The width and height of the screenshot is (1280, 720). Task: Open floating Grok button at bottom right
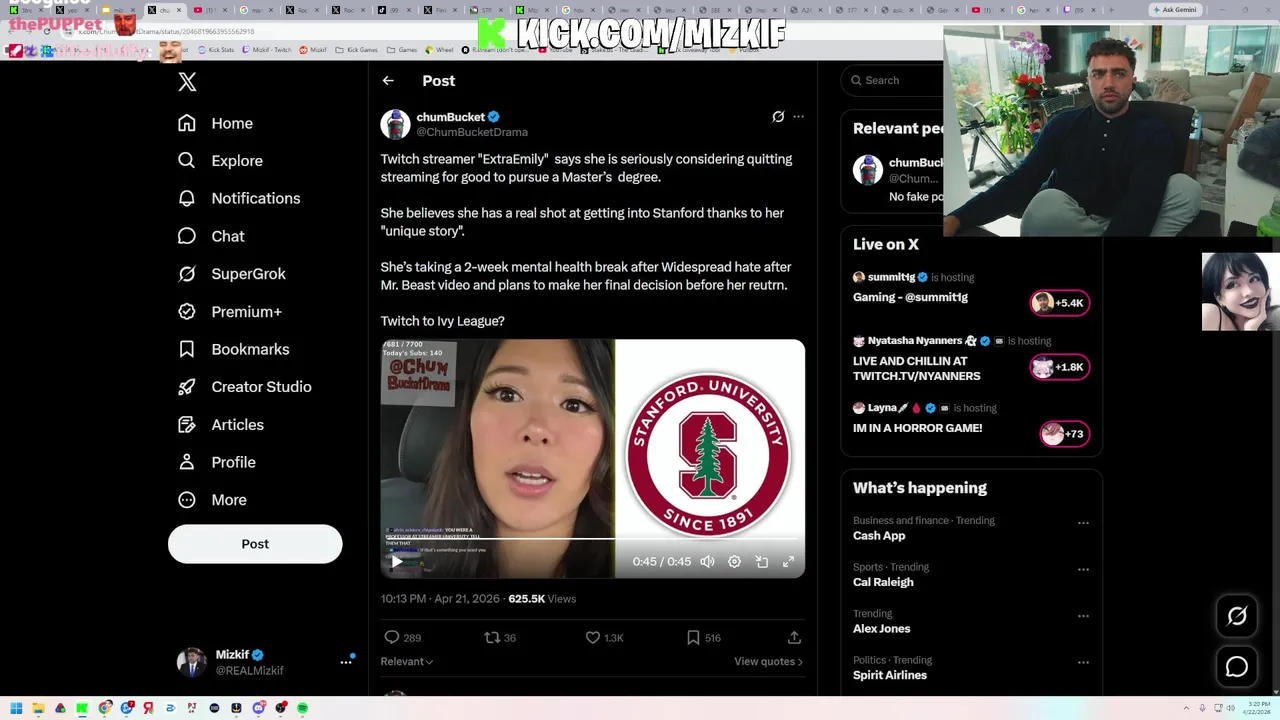pos(1237,616)
